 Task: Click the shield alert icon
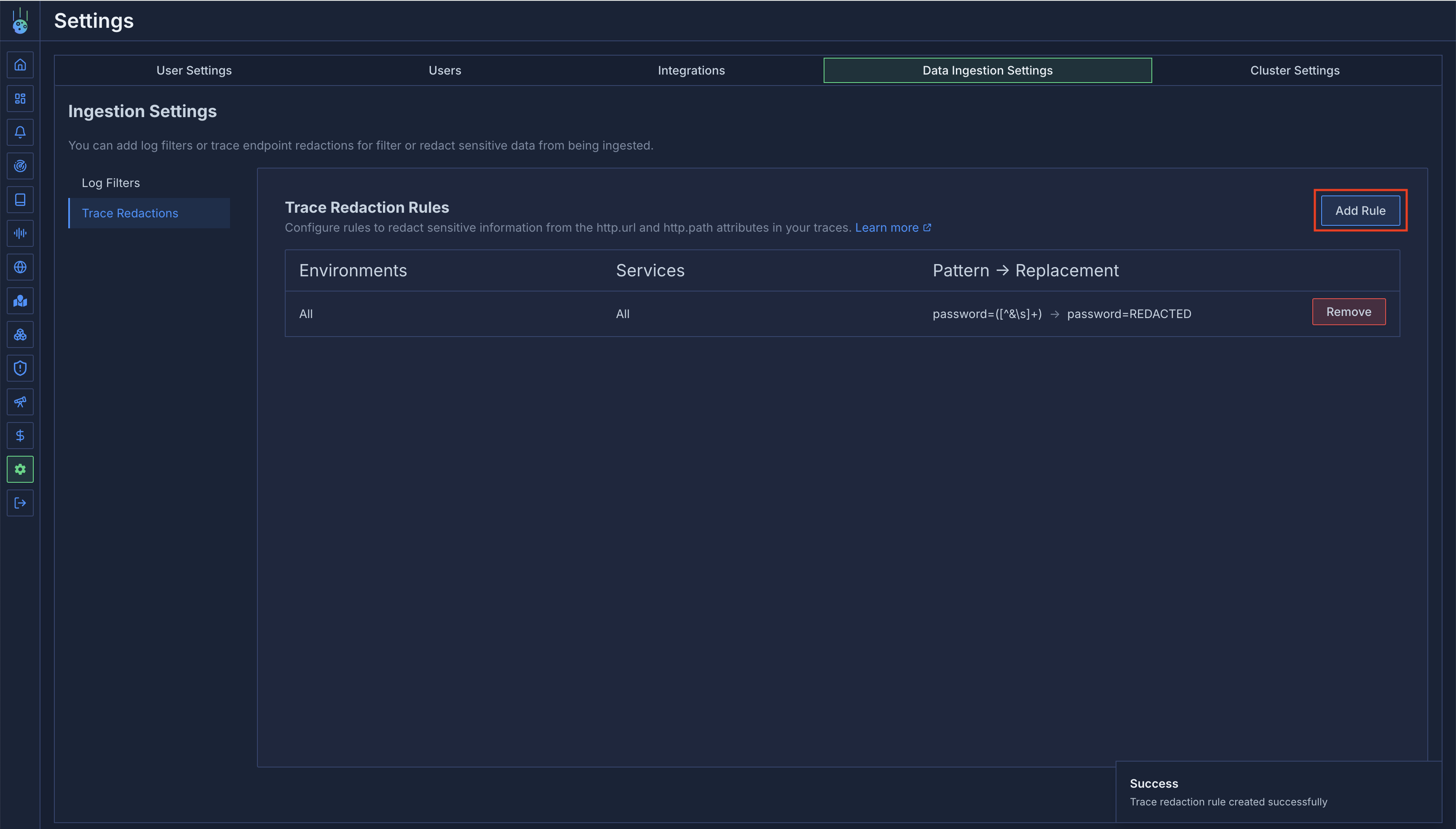(20, 369)
